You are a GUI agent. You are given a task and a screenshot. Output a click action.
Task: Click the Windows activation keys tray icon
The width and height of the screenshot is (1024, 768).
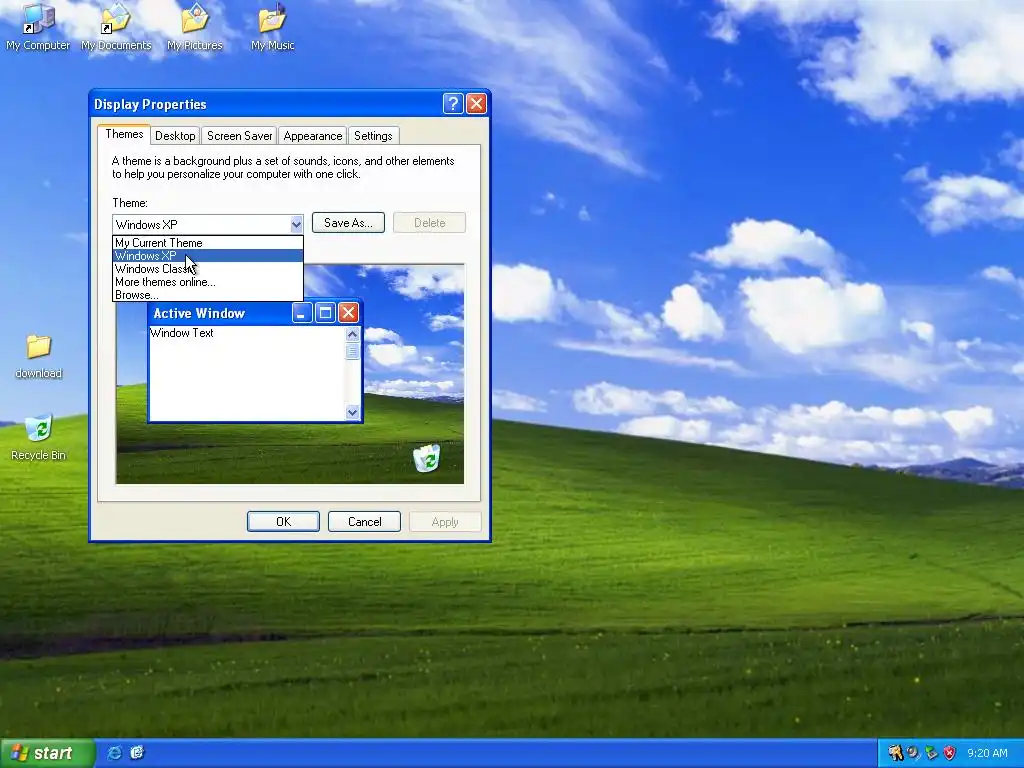click(x=895, y=753)
